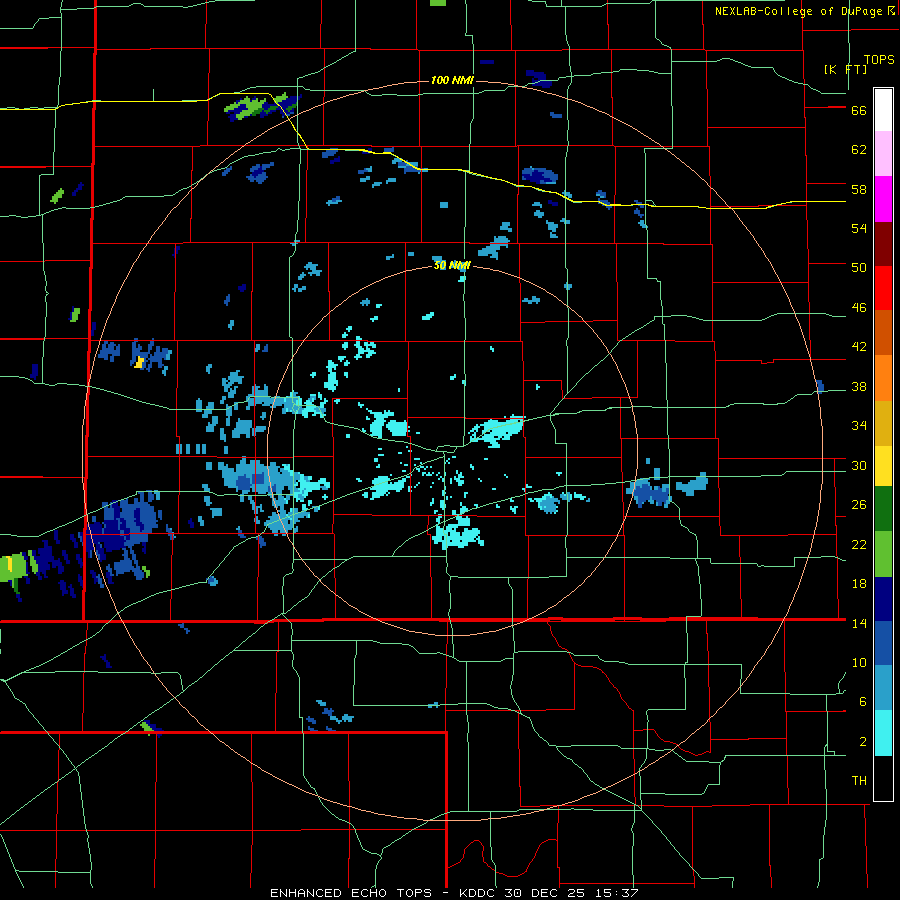The width and height of the screenshot is (900, 900).
Task: Click the legend value 30
Action: pos(859,465)
